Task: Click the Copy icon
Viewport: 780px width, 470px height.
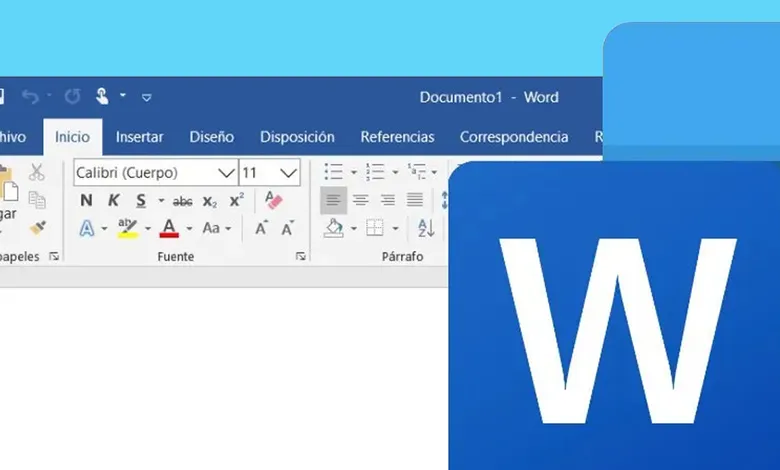Action: pyautogui.click(x=37, y=200)
